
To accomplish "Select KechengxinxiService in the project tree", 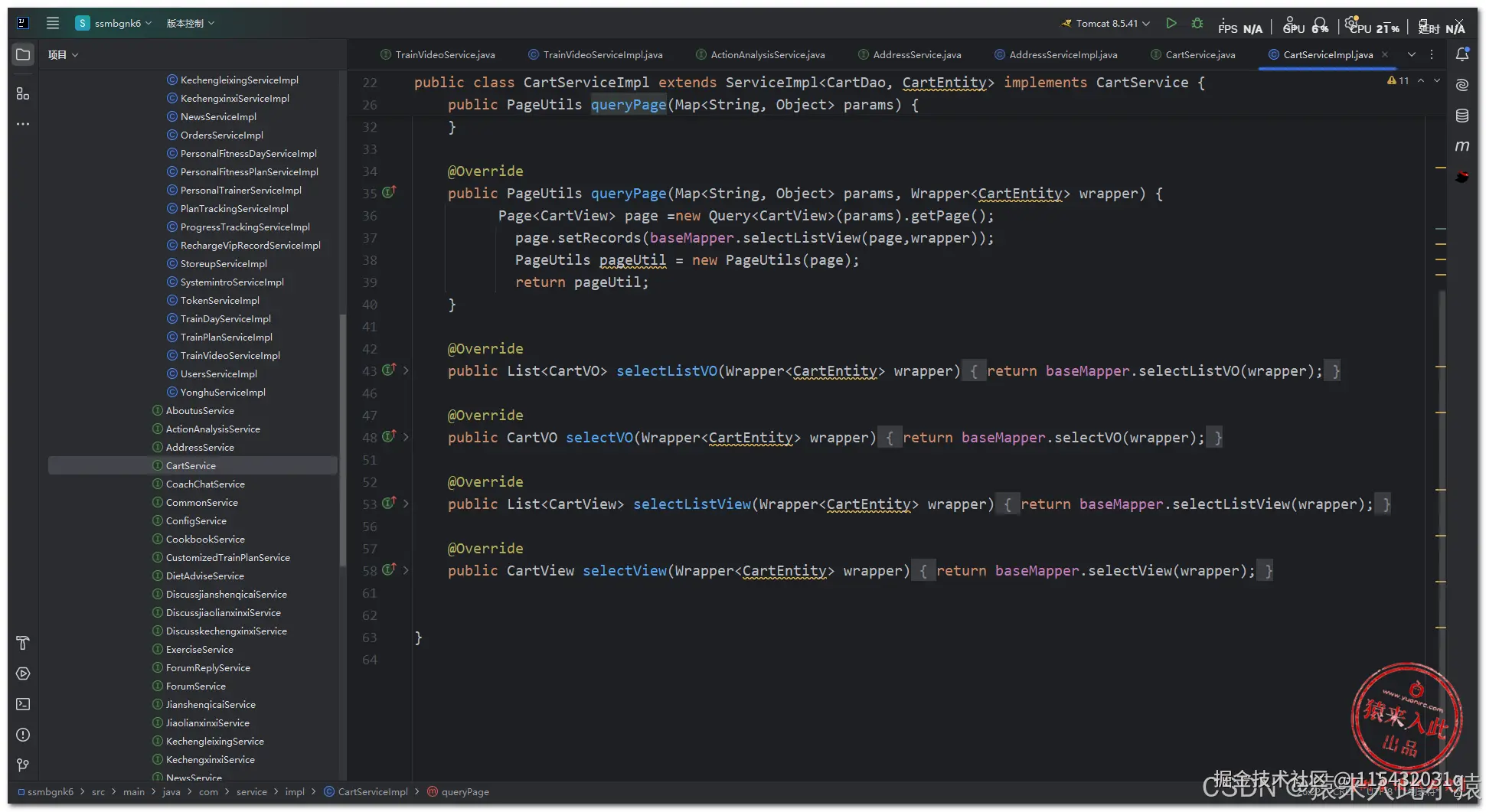I will point(211,759).
